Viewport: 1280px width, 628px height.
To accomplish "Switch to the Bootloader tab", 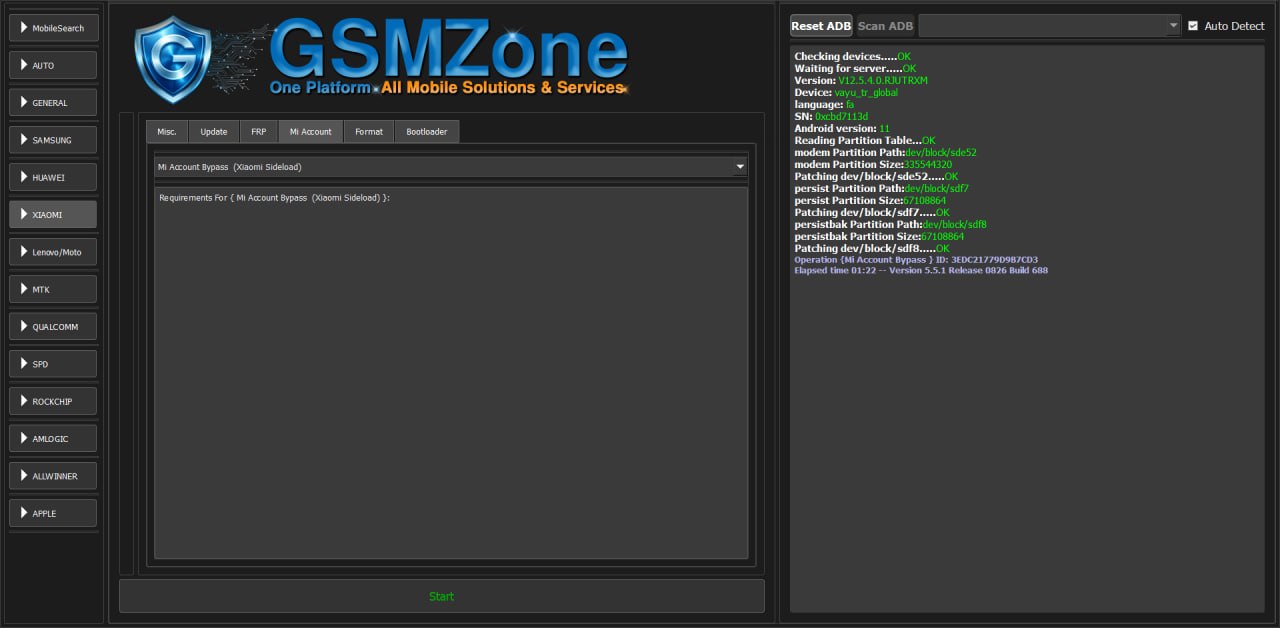I will [427, 131].
